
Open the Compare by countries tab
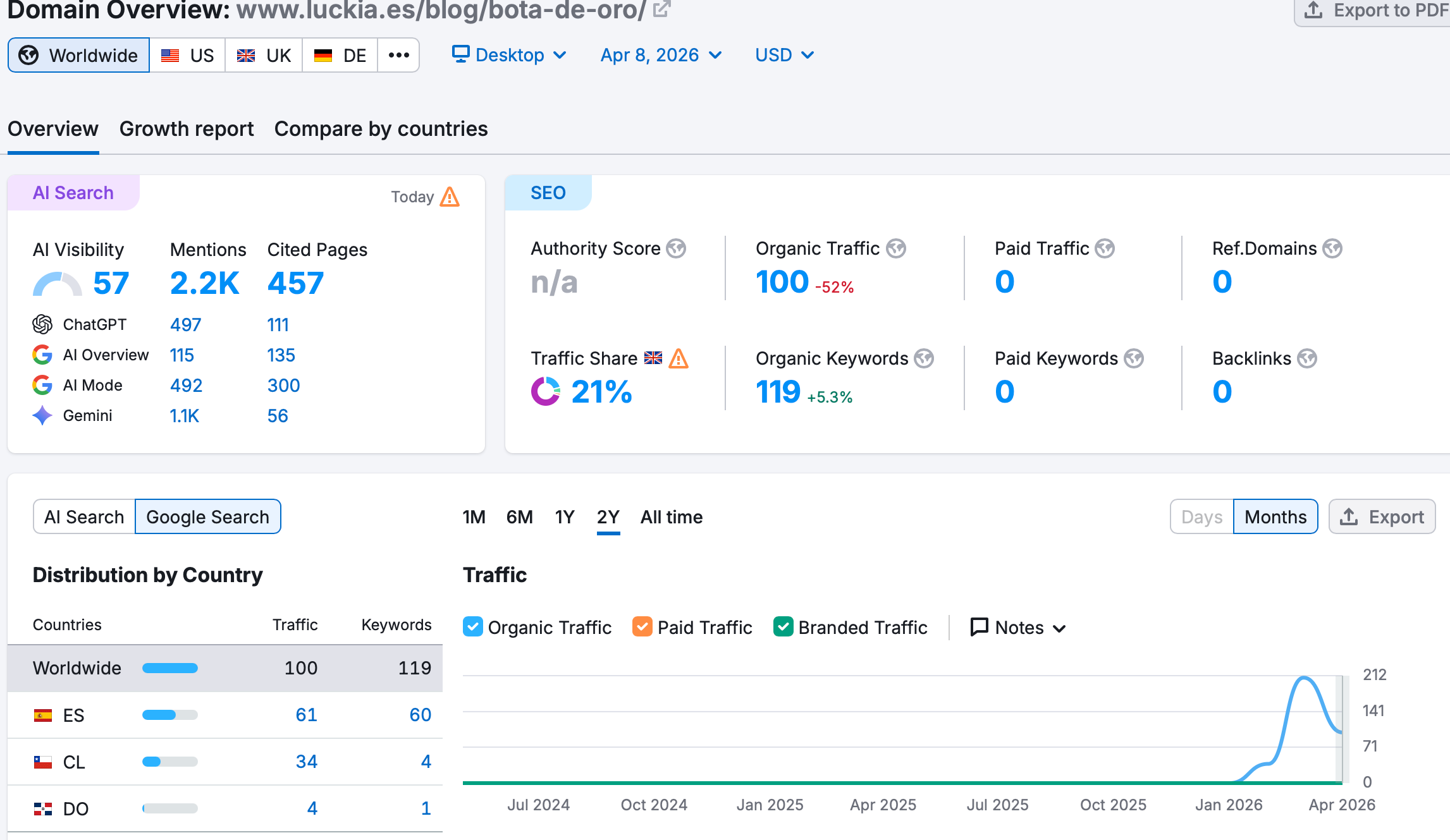[x=381, y=129]
